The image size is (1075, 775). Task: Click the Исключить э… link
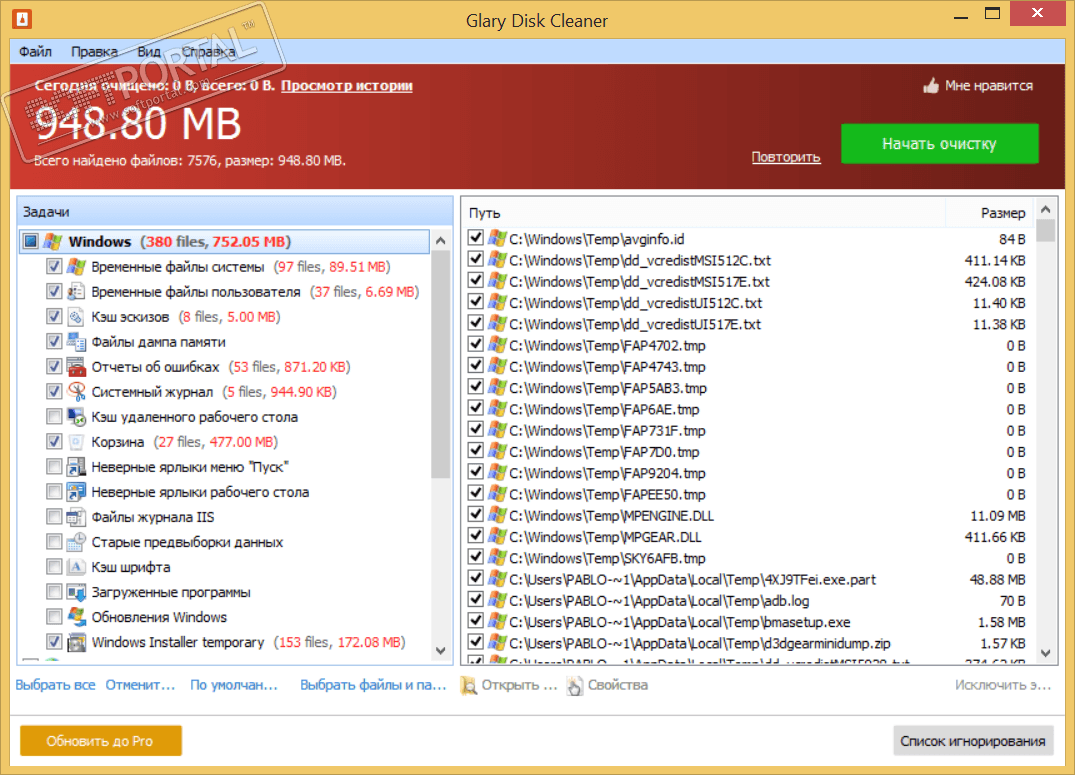1003,684
